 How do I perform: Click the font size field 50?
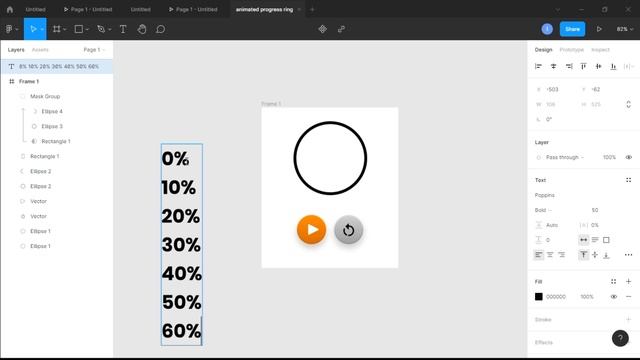point(595,210)
